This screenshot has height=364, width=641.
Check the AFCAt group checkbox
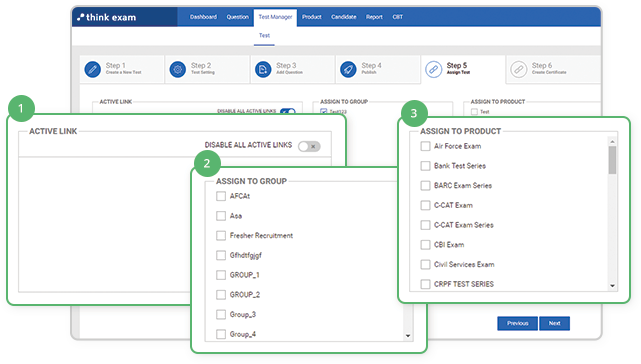click(221, 196)
